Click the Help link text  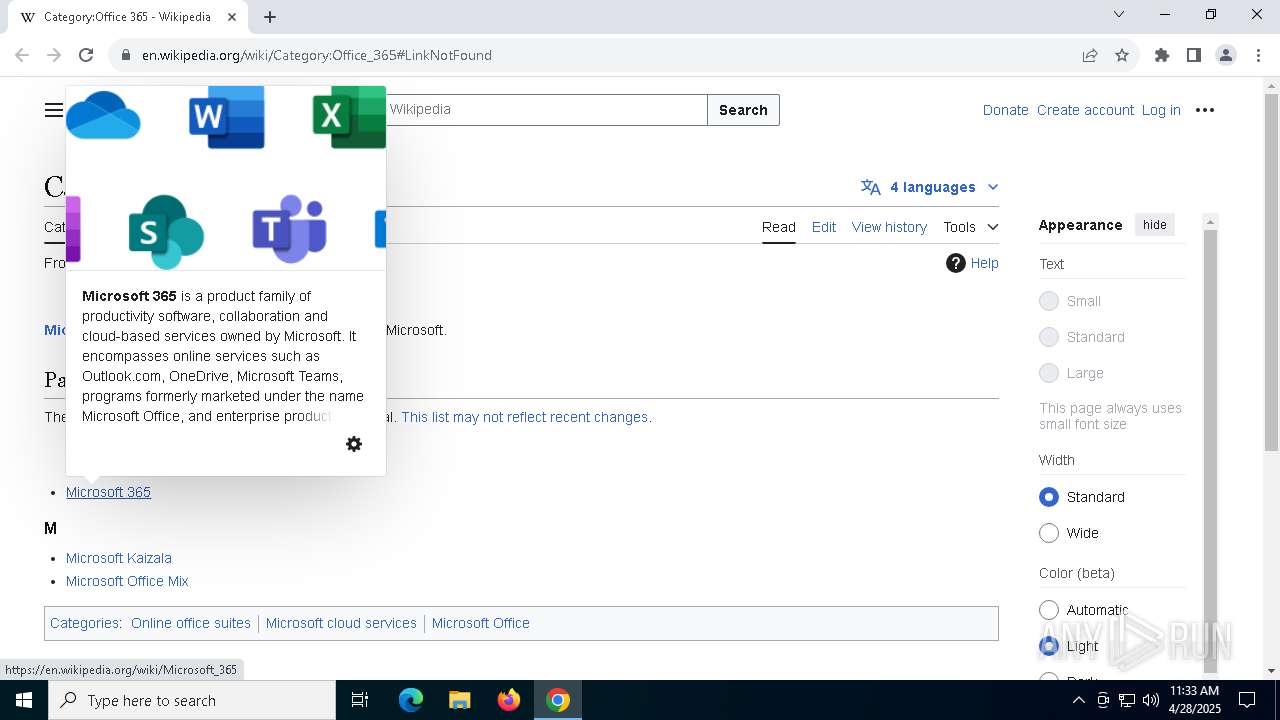(x=984, y=263)
